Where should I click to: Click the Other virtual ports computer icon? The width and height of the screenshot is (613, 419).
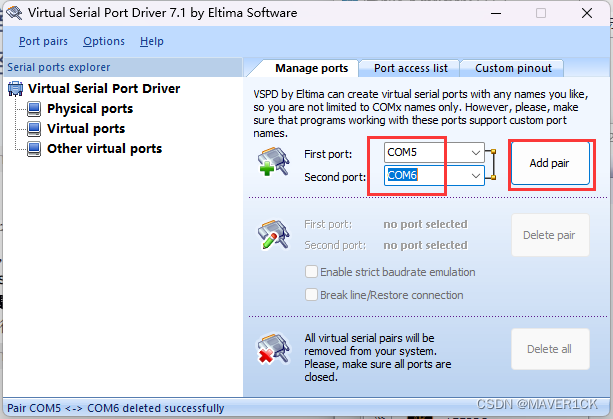[x=34, y=149]
